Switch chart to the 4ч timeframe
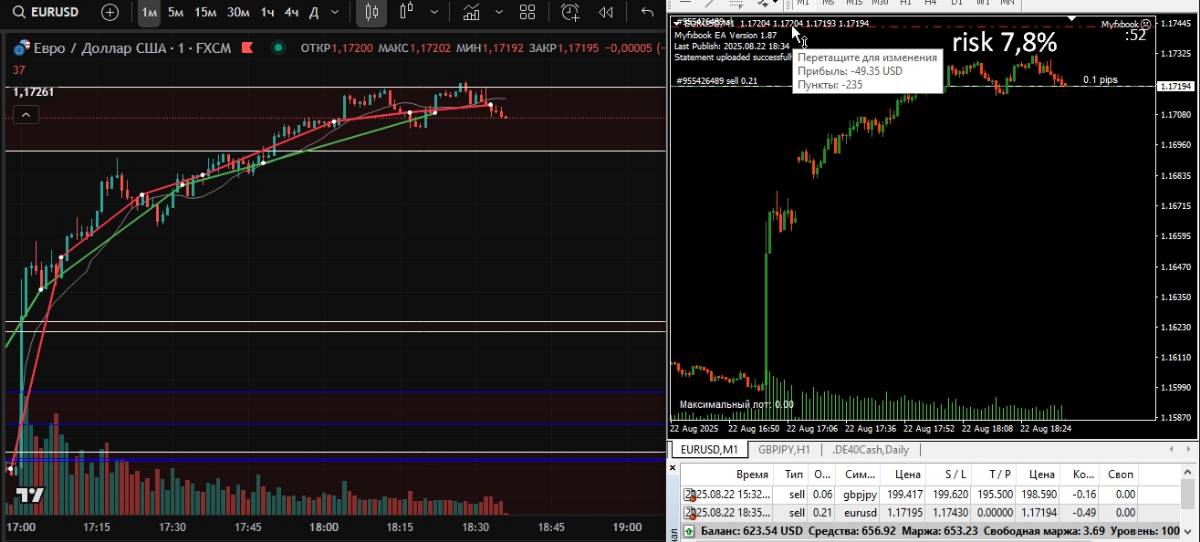This screenshot has height=542, width=1200. click(x=291, y=13)
